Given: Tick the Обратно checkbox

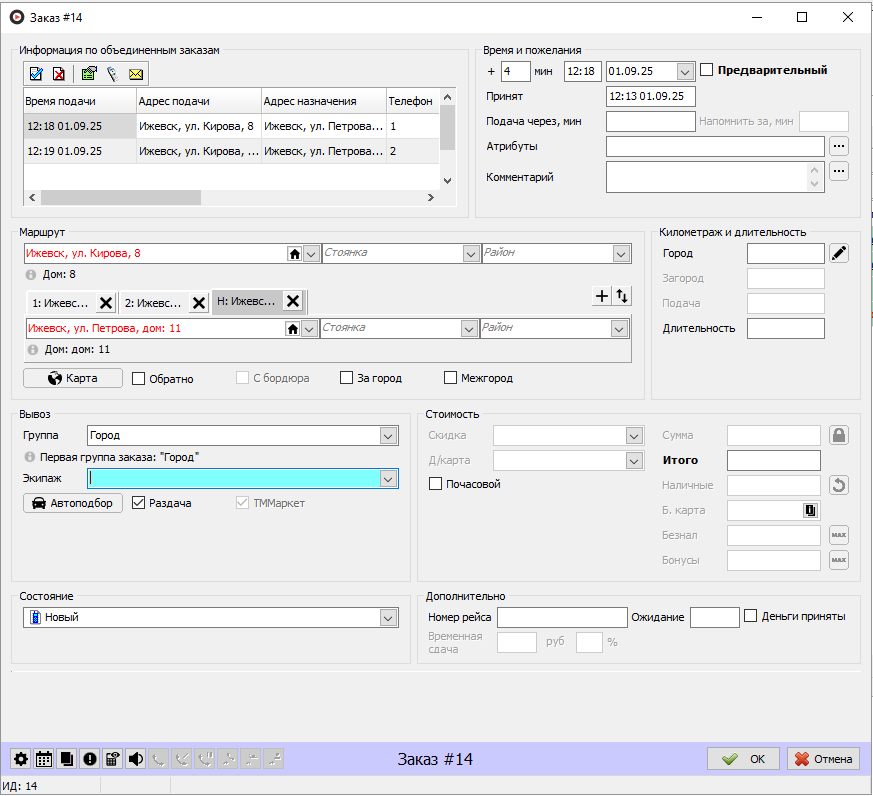Looking at the screenshot, I should [139, 379].
